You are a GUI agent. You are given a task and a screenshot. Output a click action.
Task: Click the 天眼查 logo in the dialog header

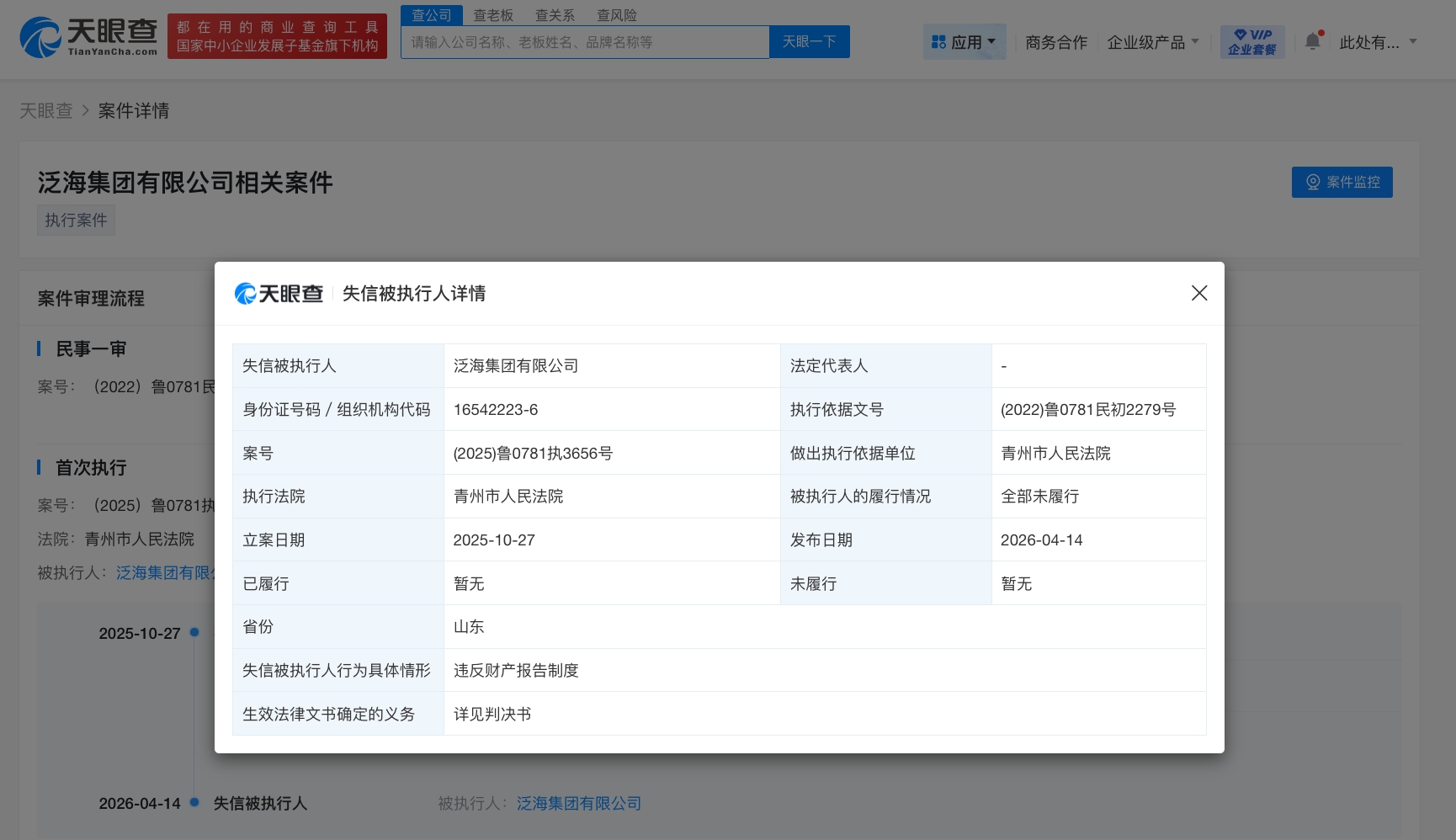[279, 293]
